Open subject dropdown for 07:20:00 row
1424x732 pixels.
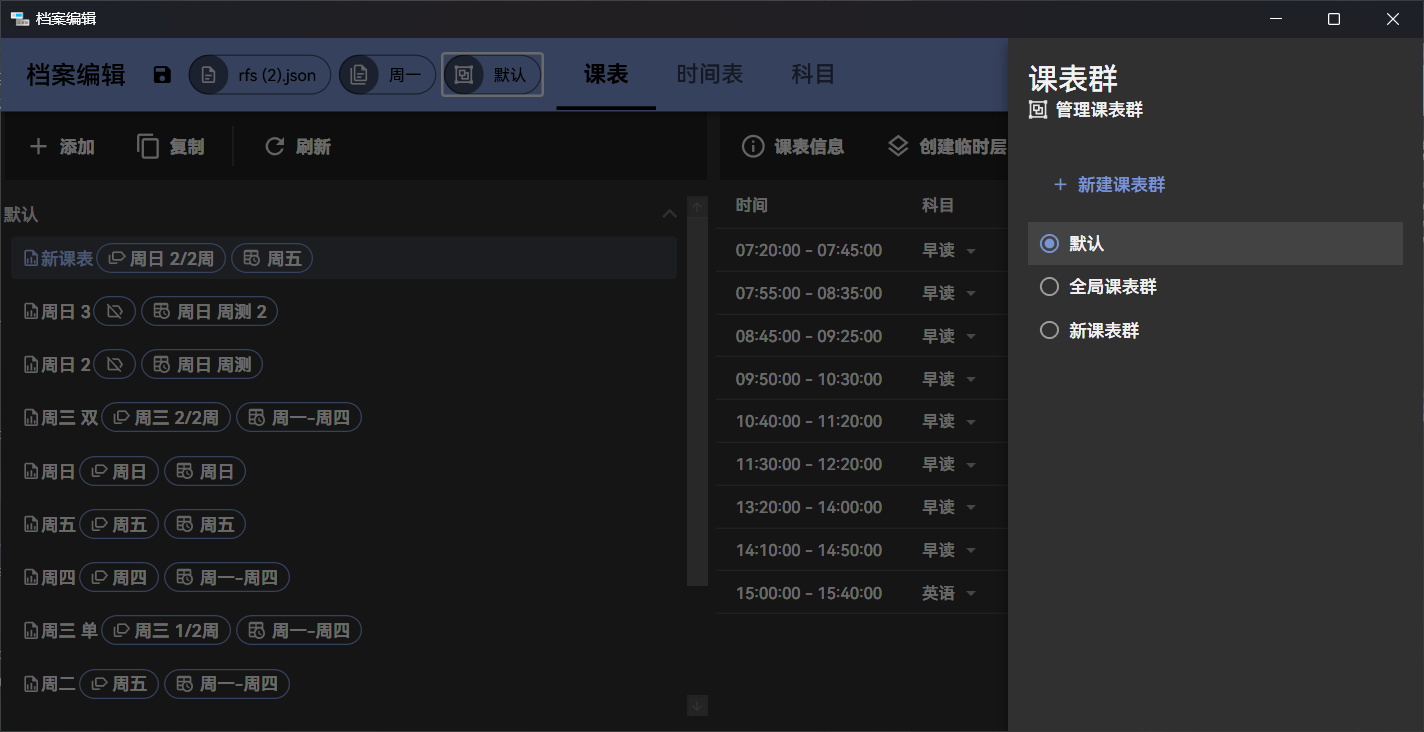tap(970, 251)
